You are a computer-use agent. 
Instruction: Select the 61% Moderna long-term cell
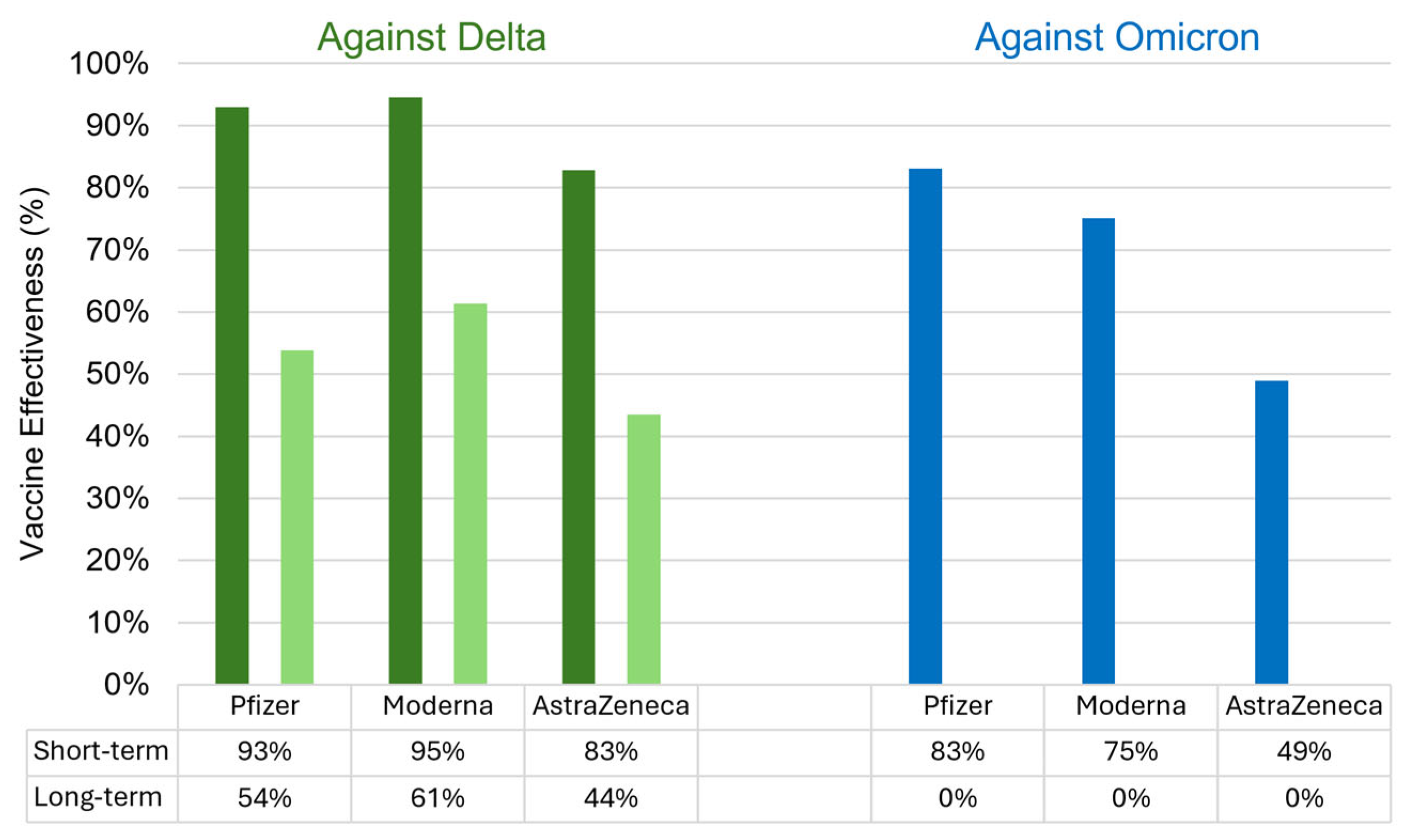[x=438, y=798]
